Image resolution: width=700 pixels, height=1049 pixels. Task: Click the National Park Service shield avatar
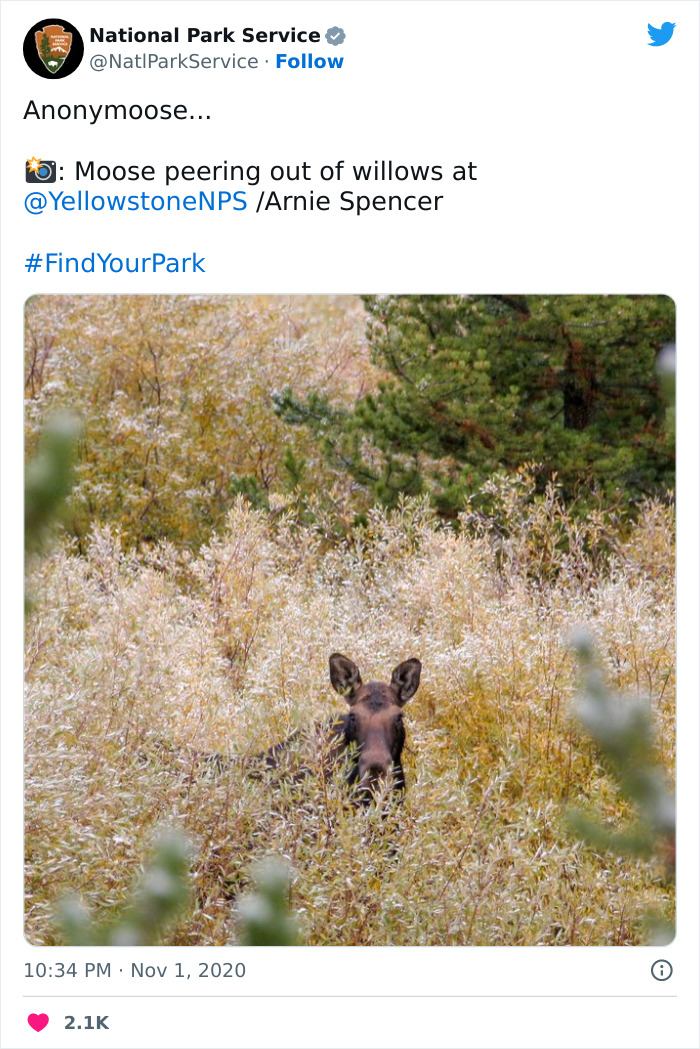point(53,47)
